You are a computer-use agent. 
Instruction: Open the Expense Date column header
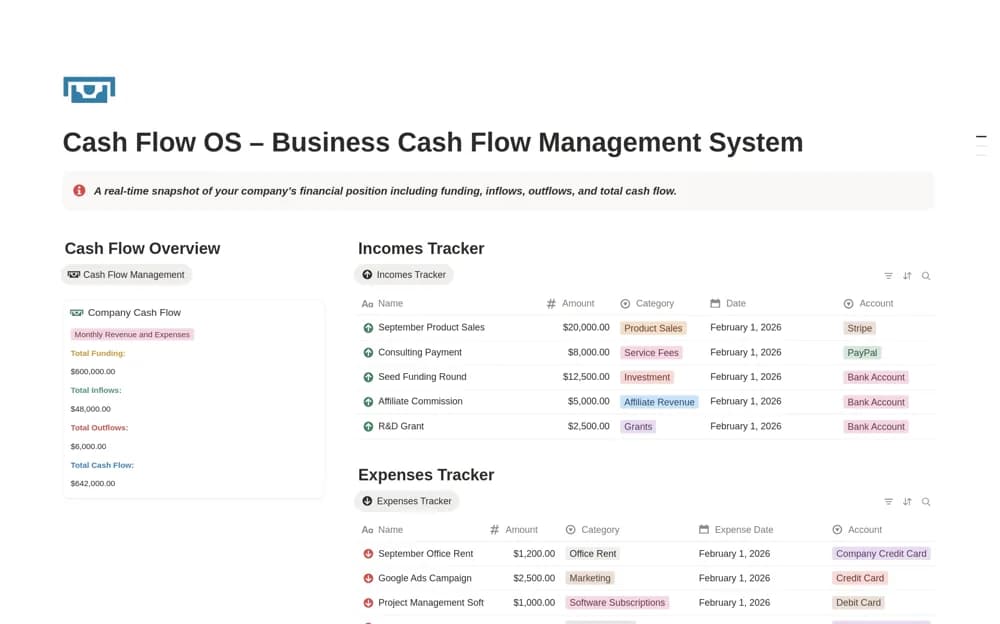(x=736, y=530)
